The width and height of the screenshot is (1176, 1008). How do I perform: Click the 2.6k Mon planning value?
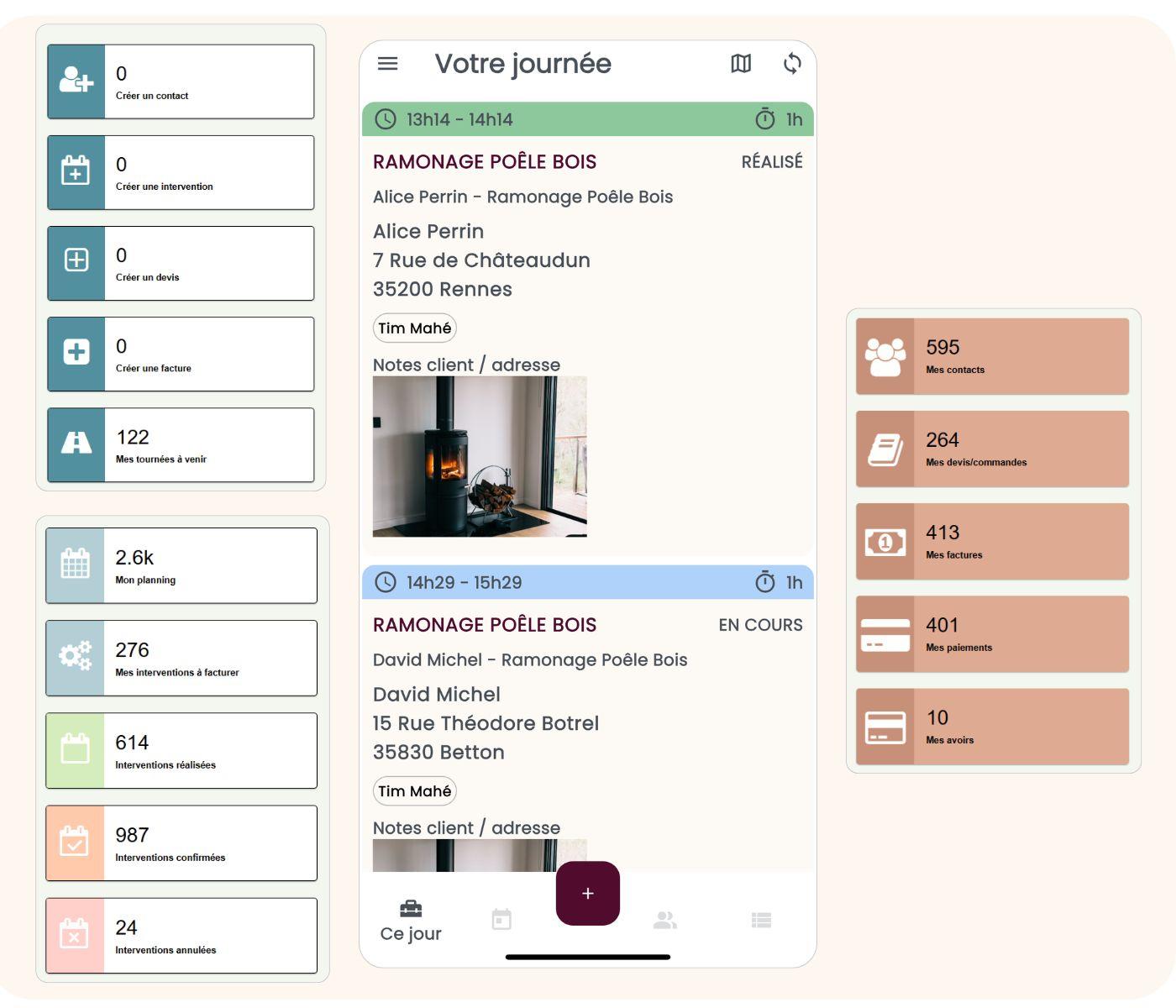pyautogui.click(x=134, y=558)
